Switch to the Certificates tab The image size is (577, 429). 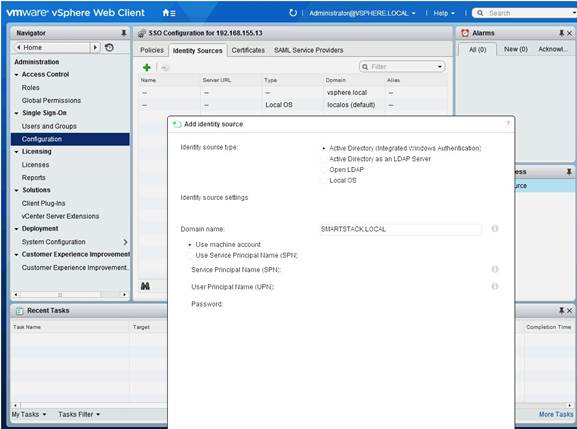pos(248,50)
